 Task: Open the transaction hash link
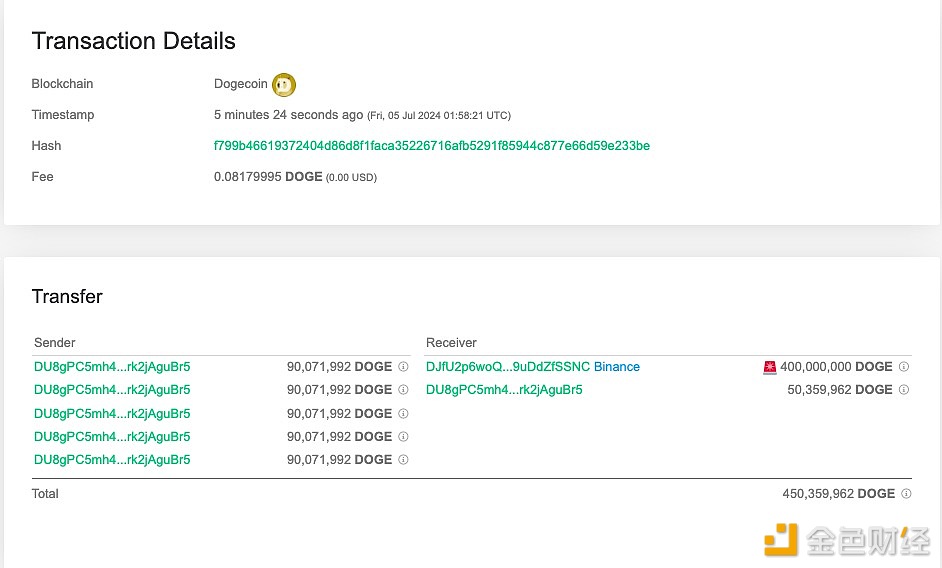click(431, 146)
